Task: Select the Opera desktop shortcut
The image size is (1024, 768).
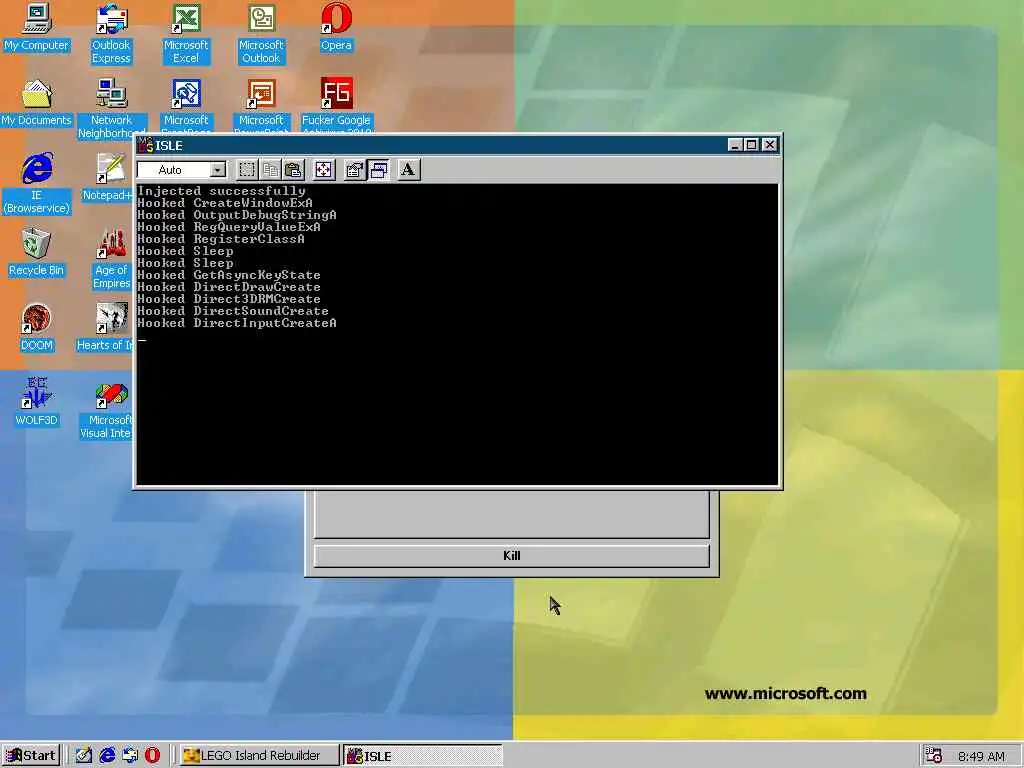Action: pyautogui.click(x=336, y=28)
